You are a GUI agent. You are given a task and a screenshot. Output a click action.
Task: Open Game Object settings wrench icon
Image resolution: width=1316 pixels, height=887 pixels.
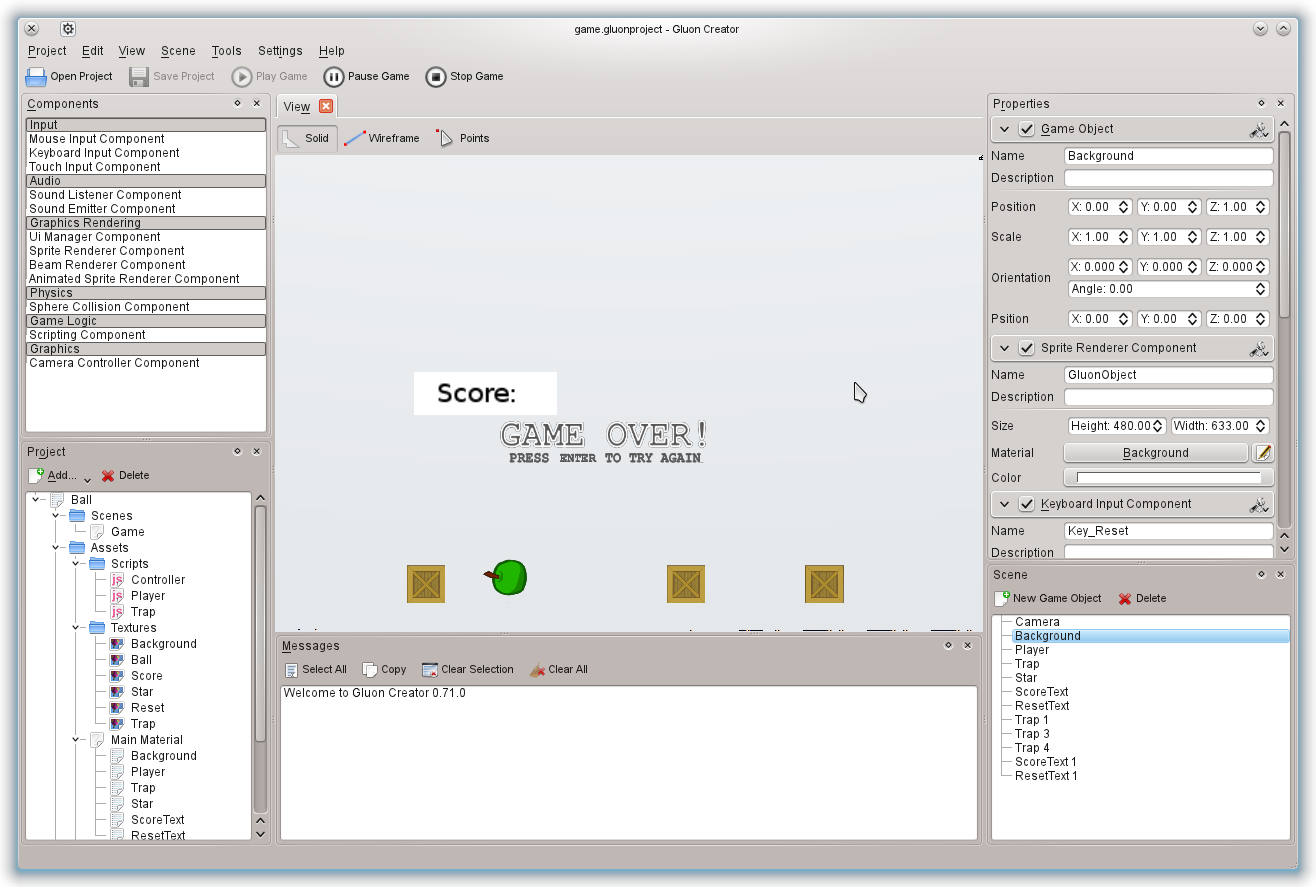pos(1259,129)
